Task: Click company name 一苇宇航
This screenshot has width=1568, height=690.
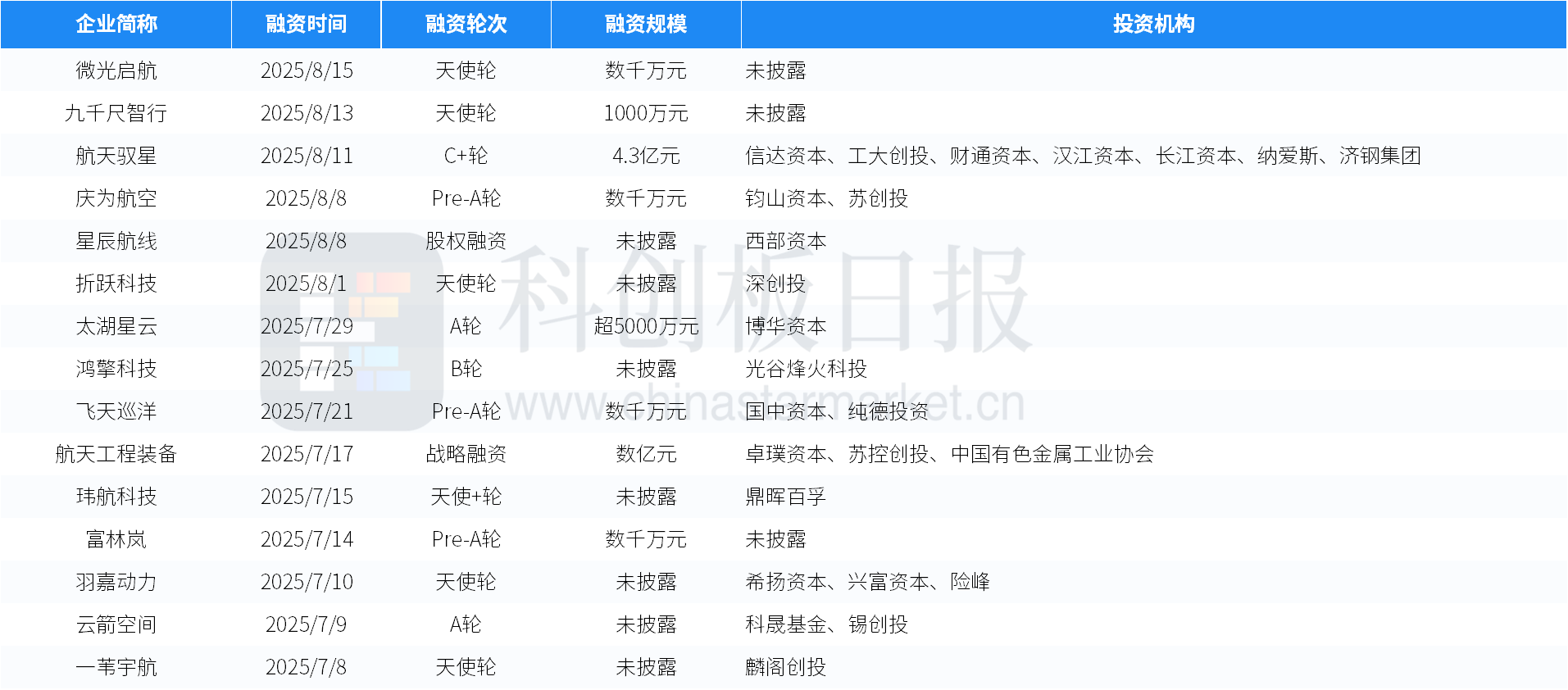Action: point(116,667)
